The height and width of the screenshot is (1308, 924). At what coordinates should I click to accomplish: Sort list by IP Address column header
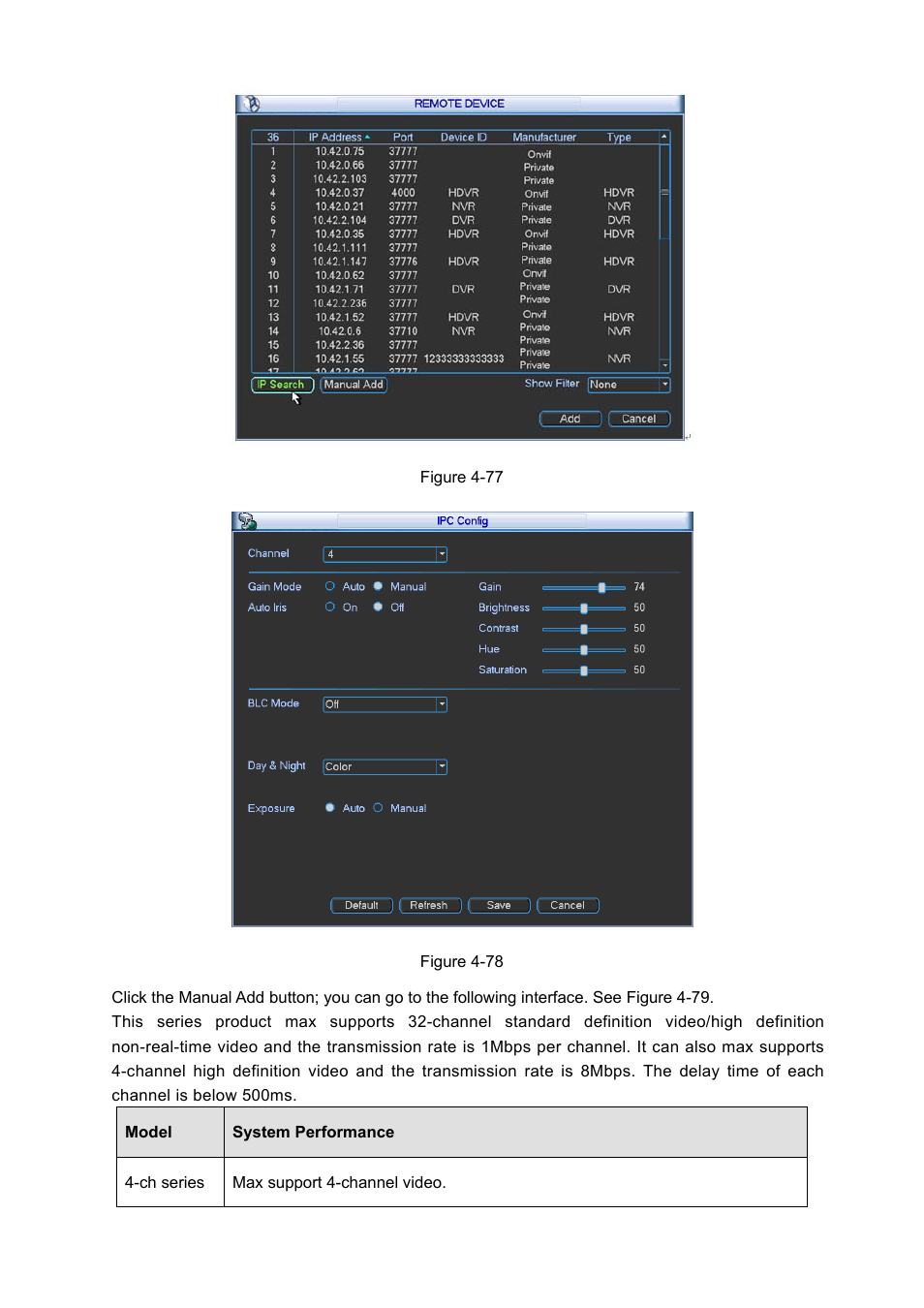click(339, 138)
